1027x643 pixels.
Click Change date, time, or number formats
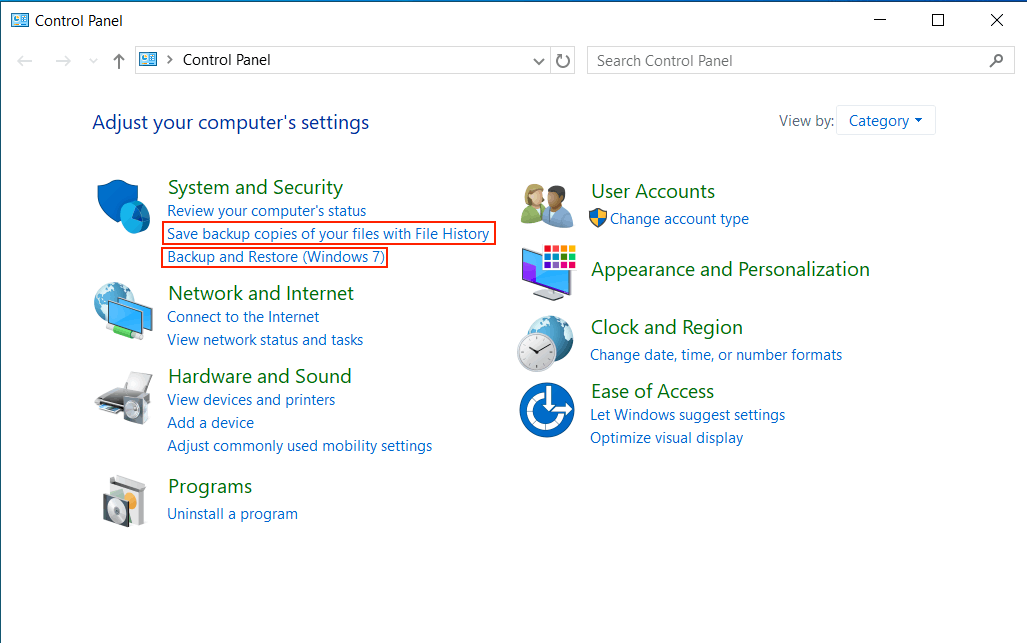coord(716,355)
